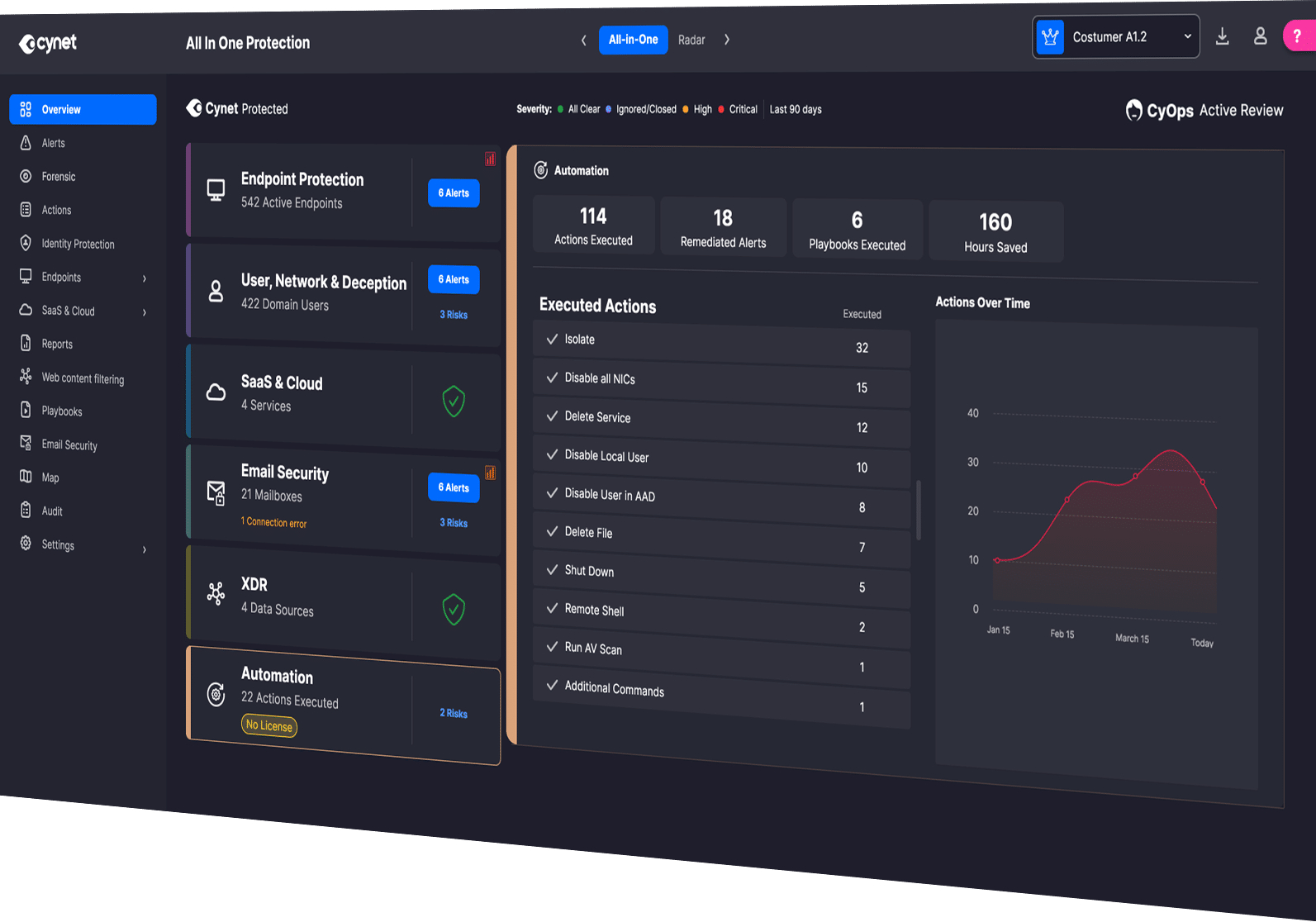Click the Cynet logo in the header
This screenshot has width=1316, height=922.
coord(48,43)
